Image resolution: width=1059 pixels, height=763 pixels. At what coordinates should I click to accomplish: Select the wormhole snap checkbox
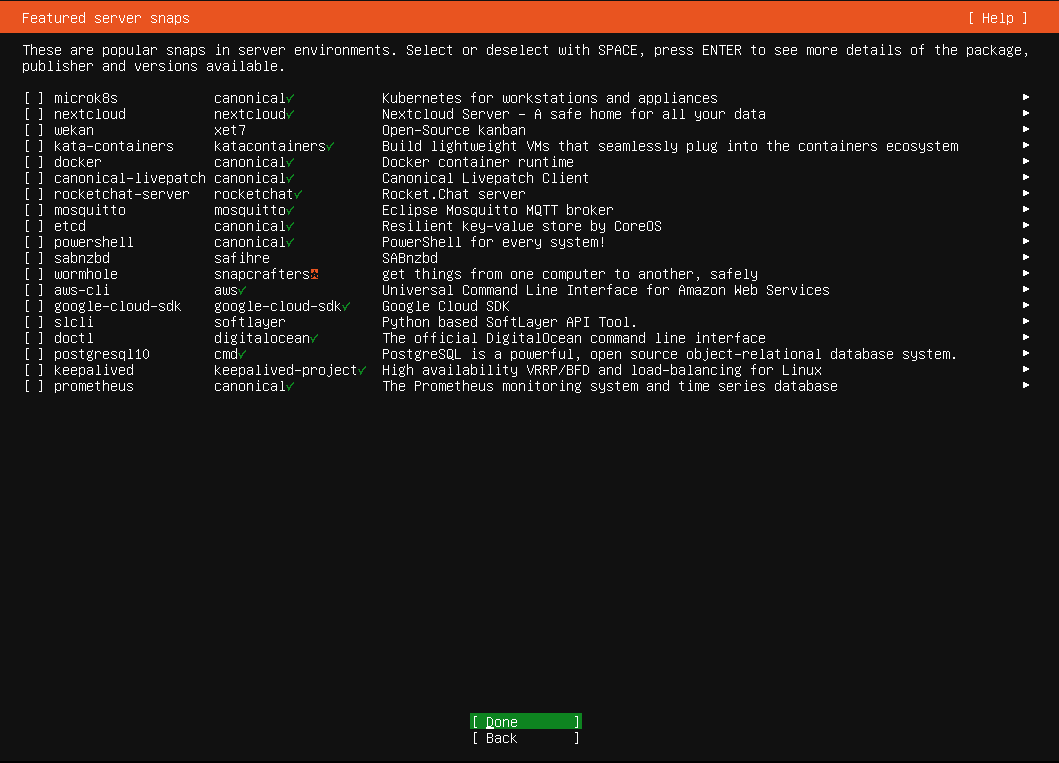[34, 274]
